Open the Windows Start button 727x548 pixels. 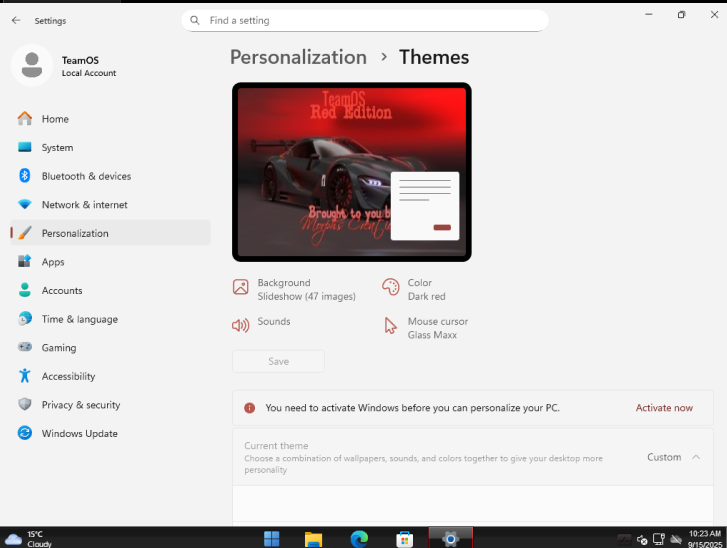pos(271,539)
